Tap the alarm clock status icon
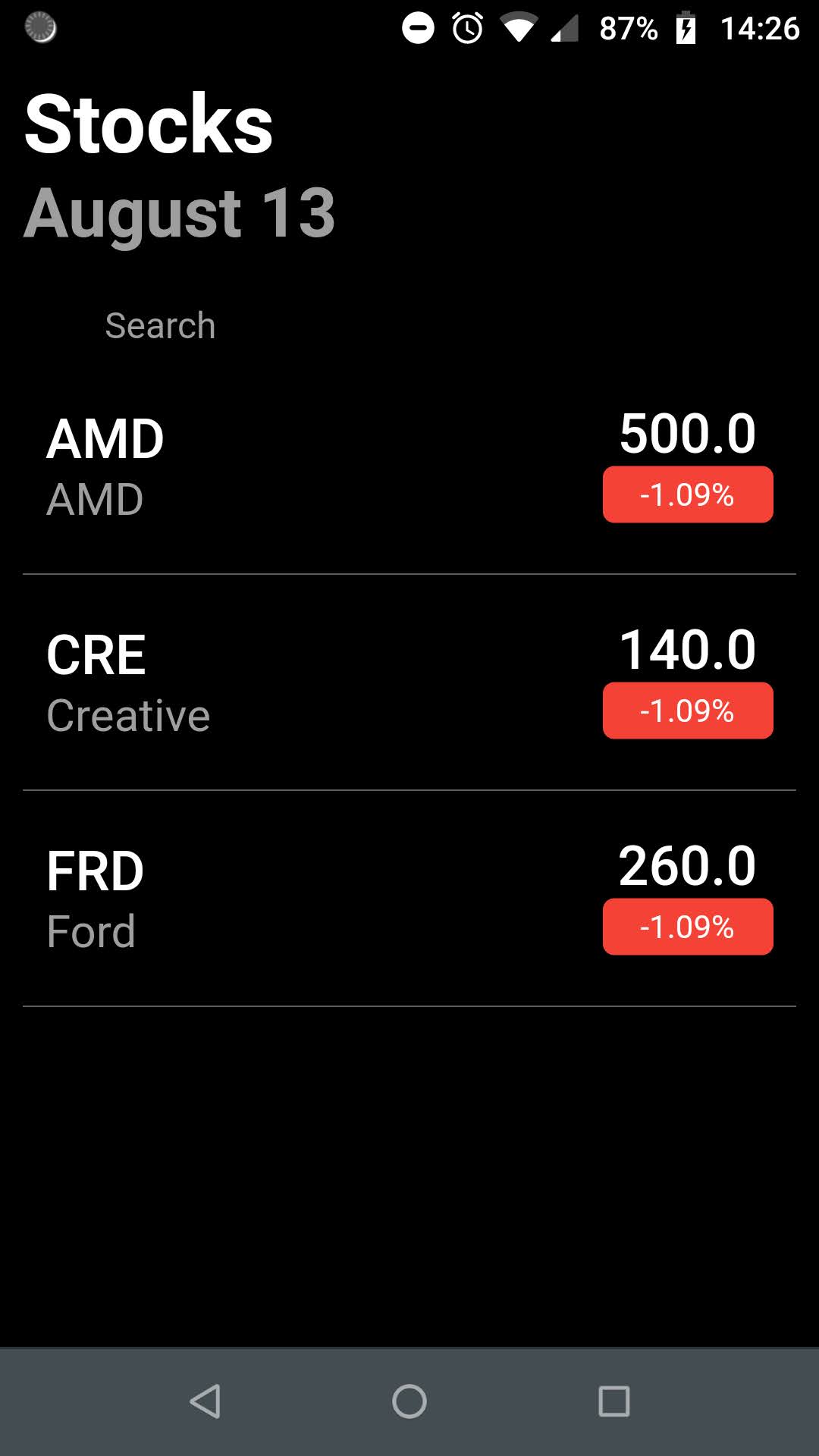The width and height of the screenshot is (819, 1456). click(x=468, y=28)
